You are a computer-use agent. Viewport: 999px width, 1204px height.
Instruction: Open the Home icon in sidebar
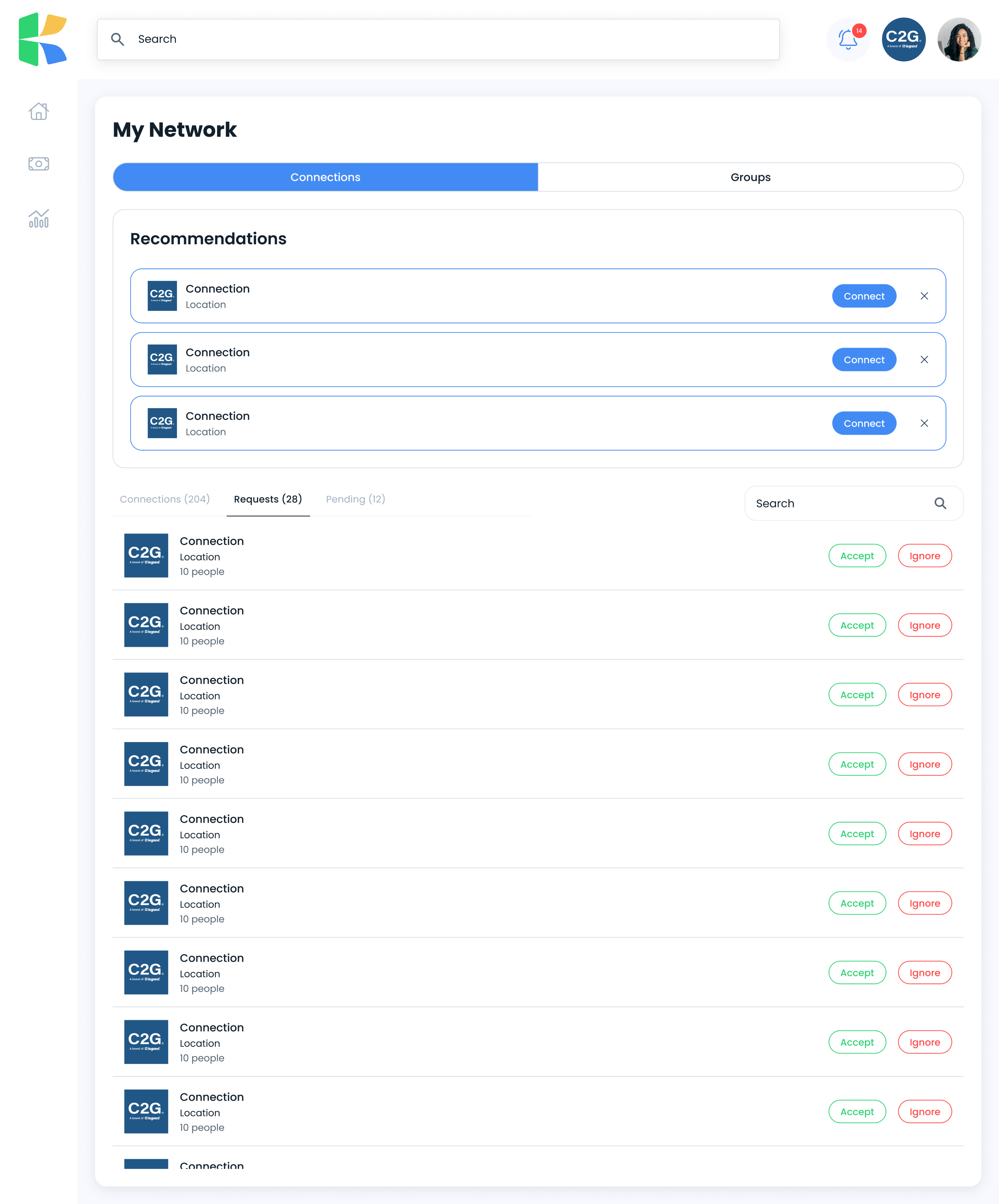click(39, 111)
